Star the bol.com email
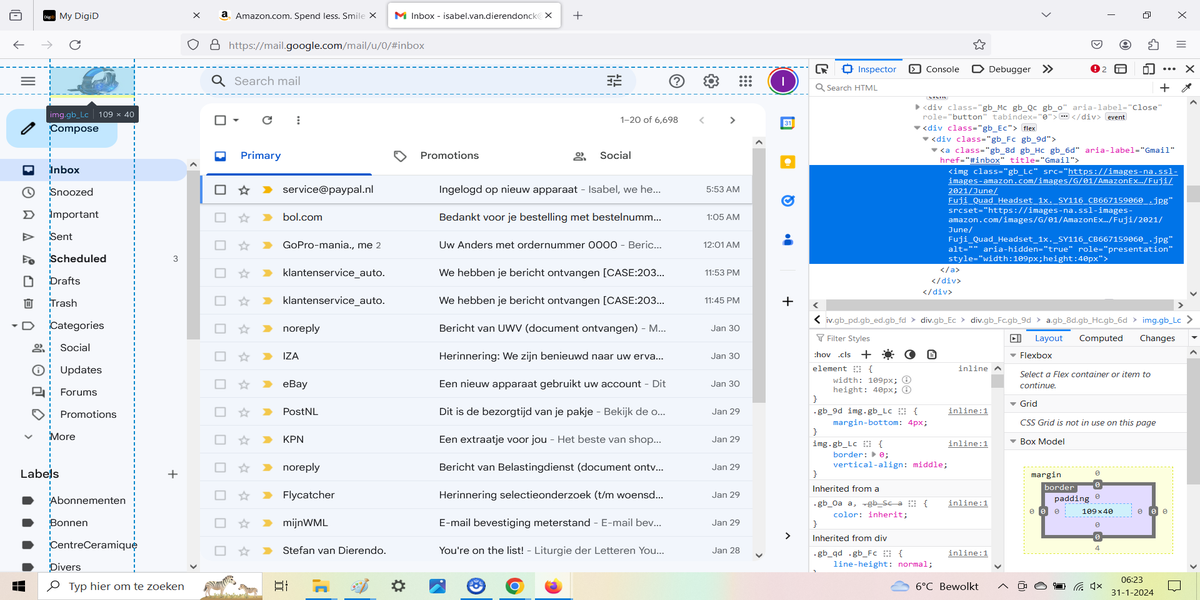The width and height of the screenshot is (1200, 600). point(244,217)
